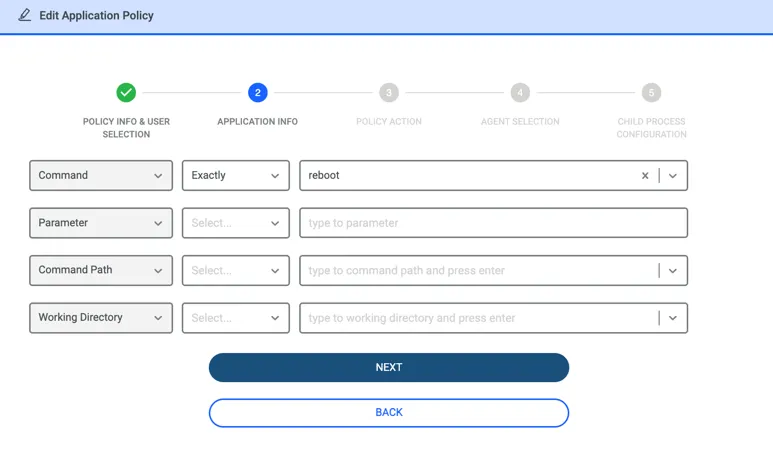Open the Command type dropdown
This screenshot has width=773, height=470.
coord(101,176)
